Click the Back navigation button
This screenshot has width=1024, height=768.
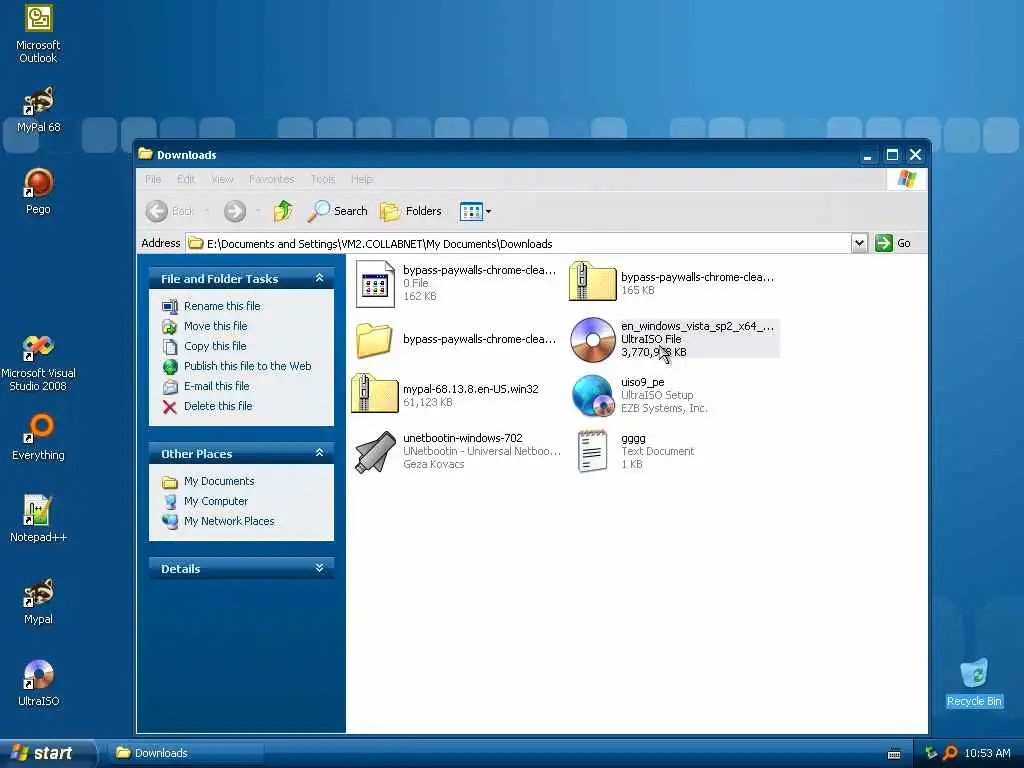(169, 211)
